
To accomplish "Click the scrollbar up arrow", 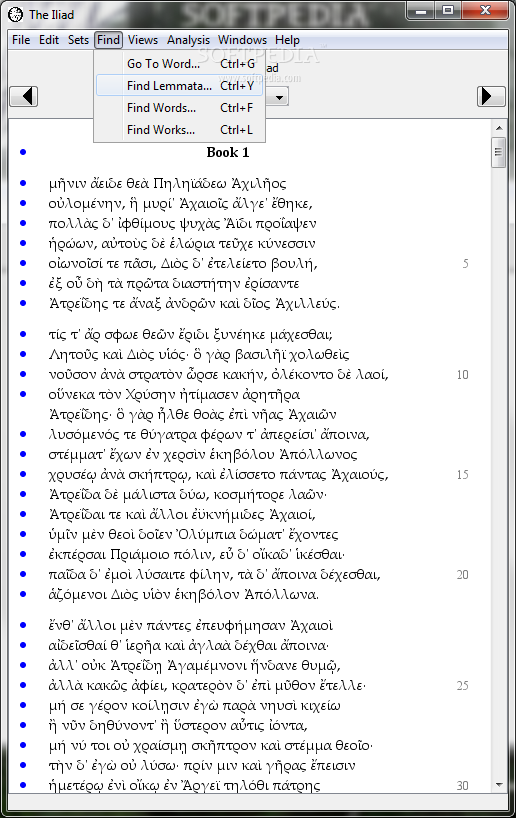I will (499, 128).
